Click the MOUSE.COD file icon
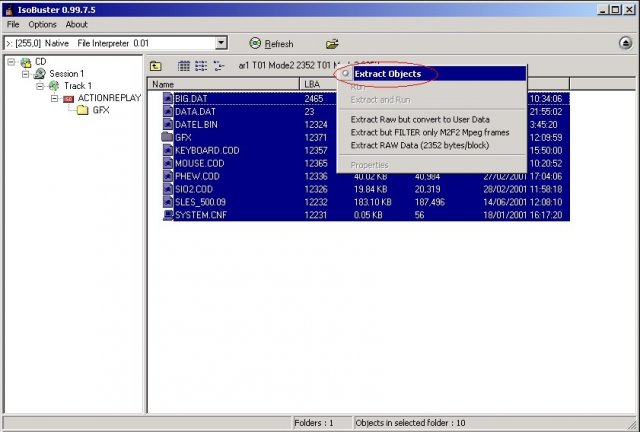 click(168, 163)
